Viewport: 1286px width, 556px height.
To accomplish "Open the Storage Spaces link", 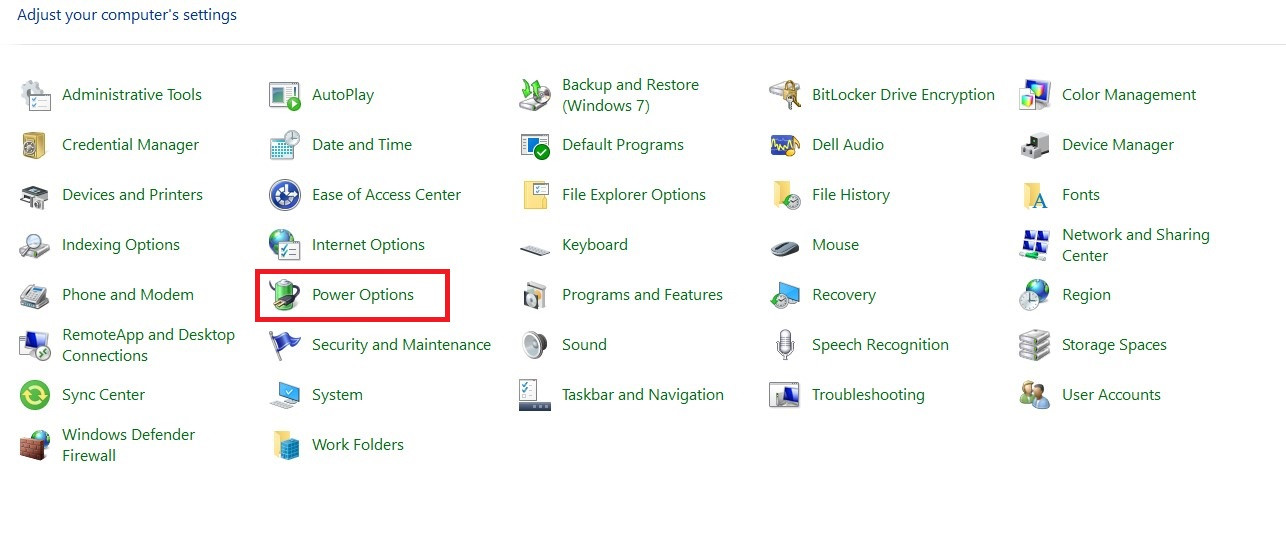I will (1114, 345).
